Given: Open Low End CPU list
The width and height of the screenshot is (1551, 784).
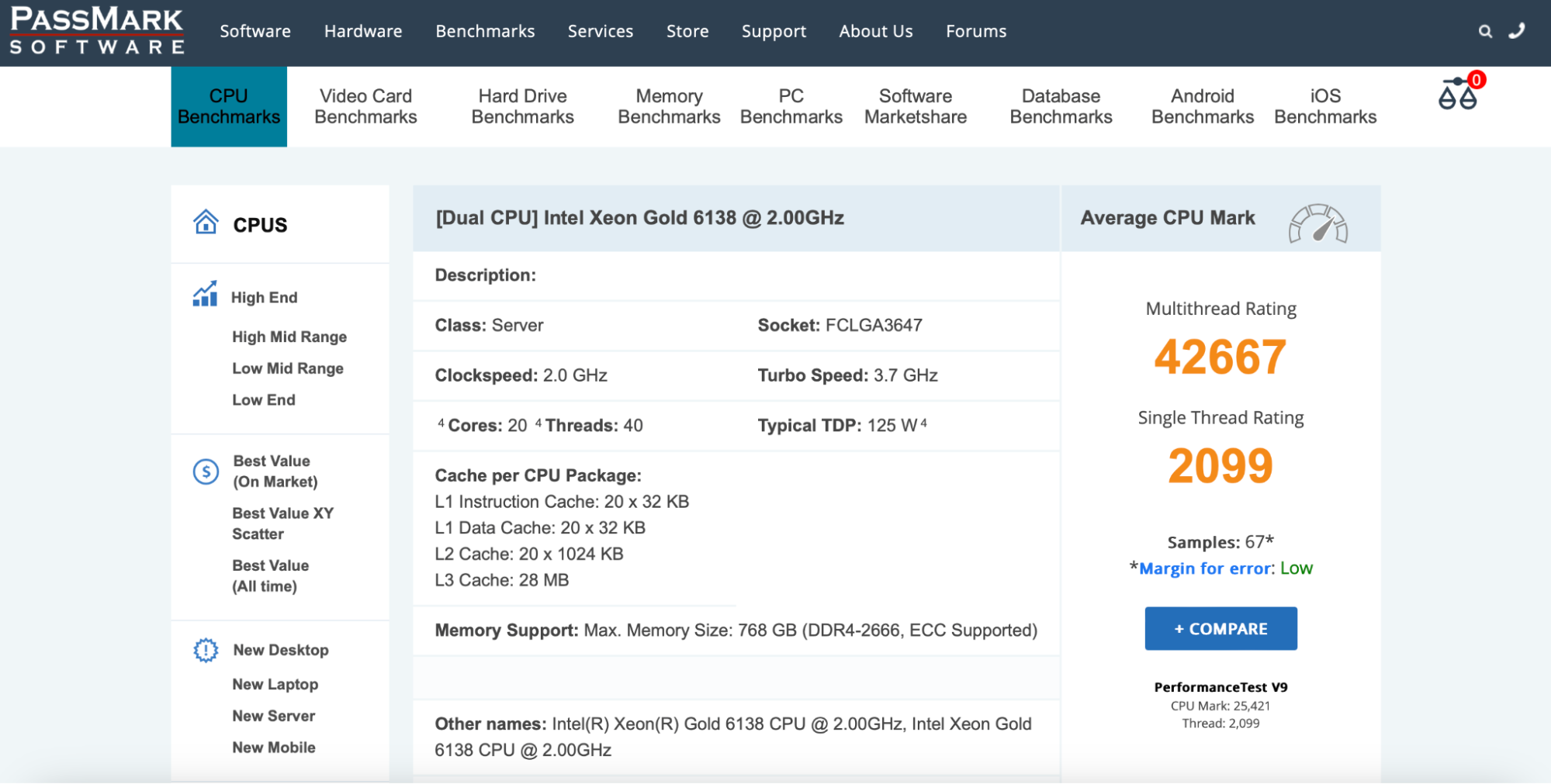Looking at the screenshot, I should pyautogui.click(x=264, y=399).
